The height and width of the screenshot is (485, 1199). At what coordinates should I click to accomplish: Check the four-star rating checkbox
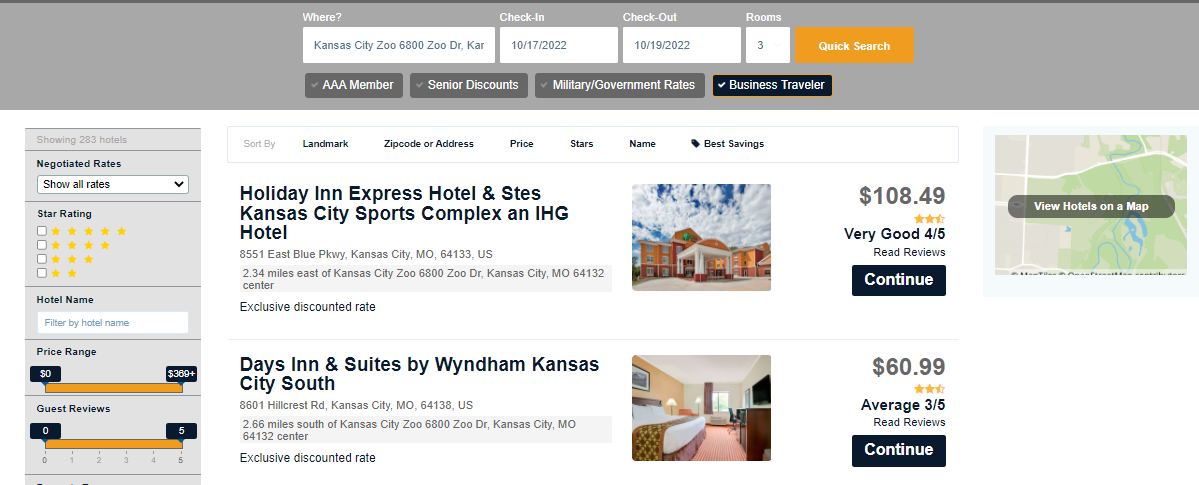pyautogui.click(x=42, y=245)
